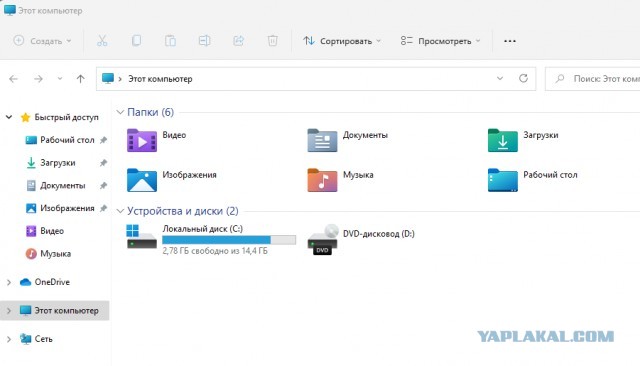Image resolution: width=640 pixels, height=366 pixels.
Task: Open the Рабочий стол folder icon in Папки
Action: [502, 180]
